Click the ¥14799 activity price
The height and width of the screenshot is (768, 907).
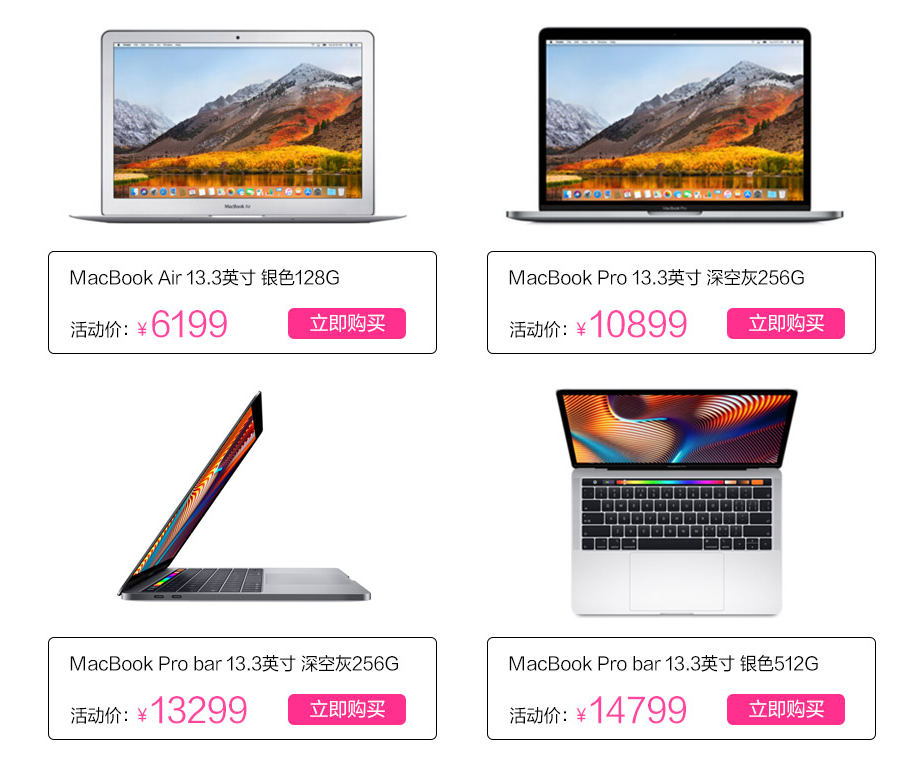[632, 710]
